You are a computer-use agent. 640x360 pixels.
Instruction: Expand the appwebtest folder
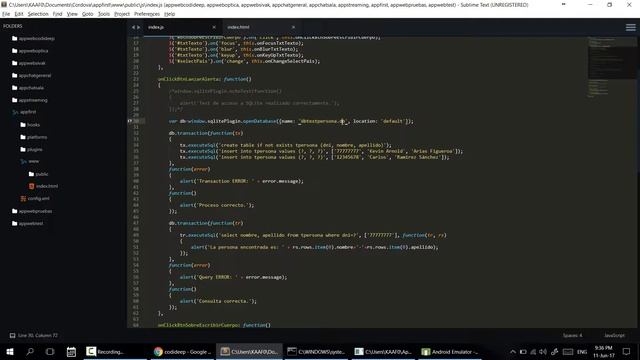pos(28,223)
